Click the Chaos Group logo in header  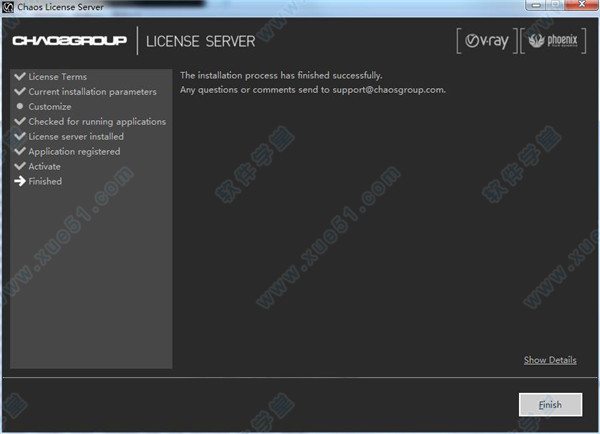[x=71, y=42]
